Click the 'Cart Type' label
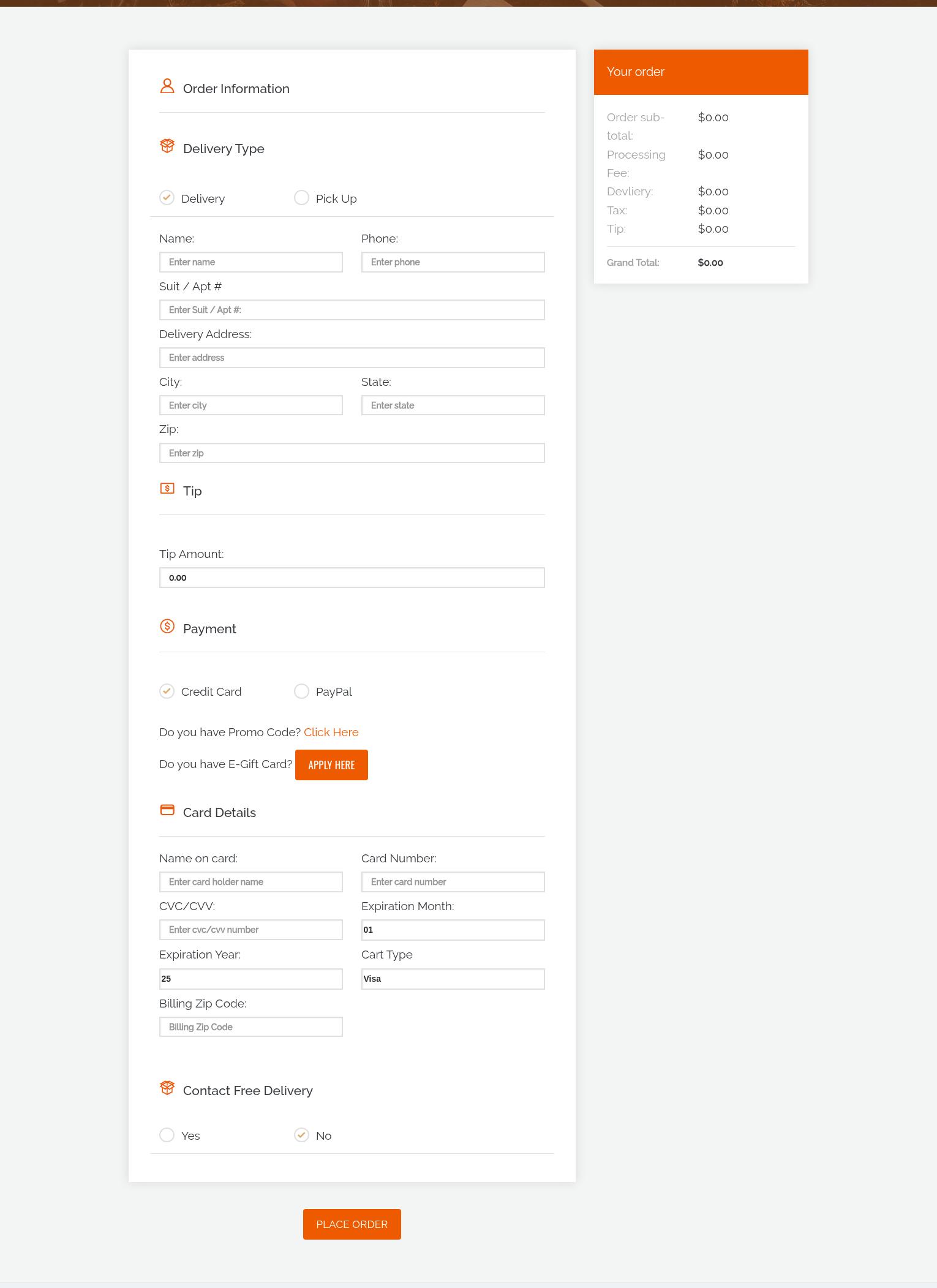The height and width of the screenshot is (1288, 937). coord(387,955)
